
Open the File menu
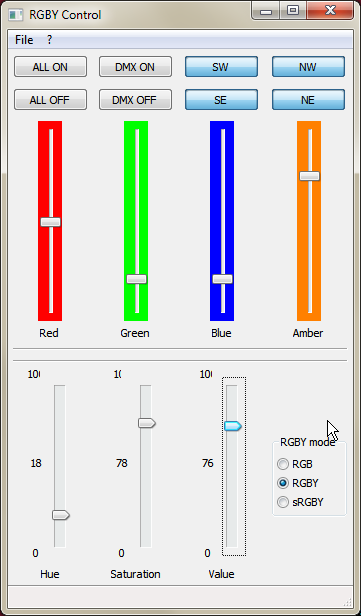[x=24, y=40]
